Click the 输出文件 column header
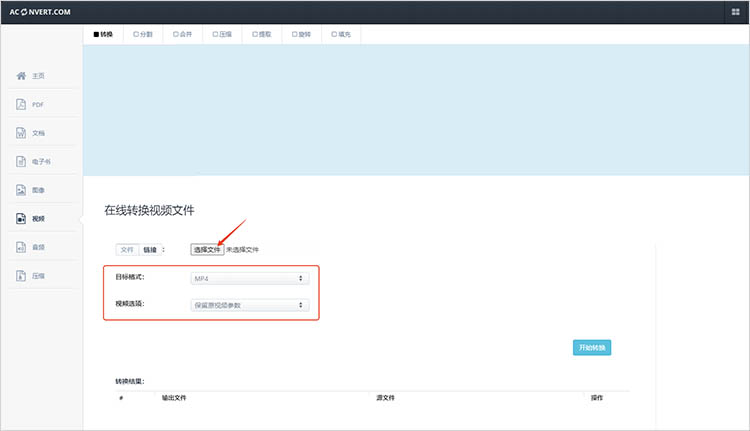 174,398
